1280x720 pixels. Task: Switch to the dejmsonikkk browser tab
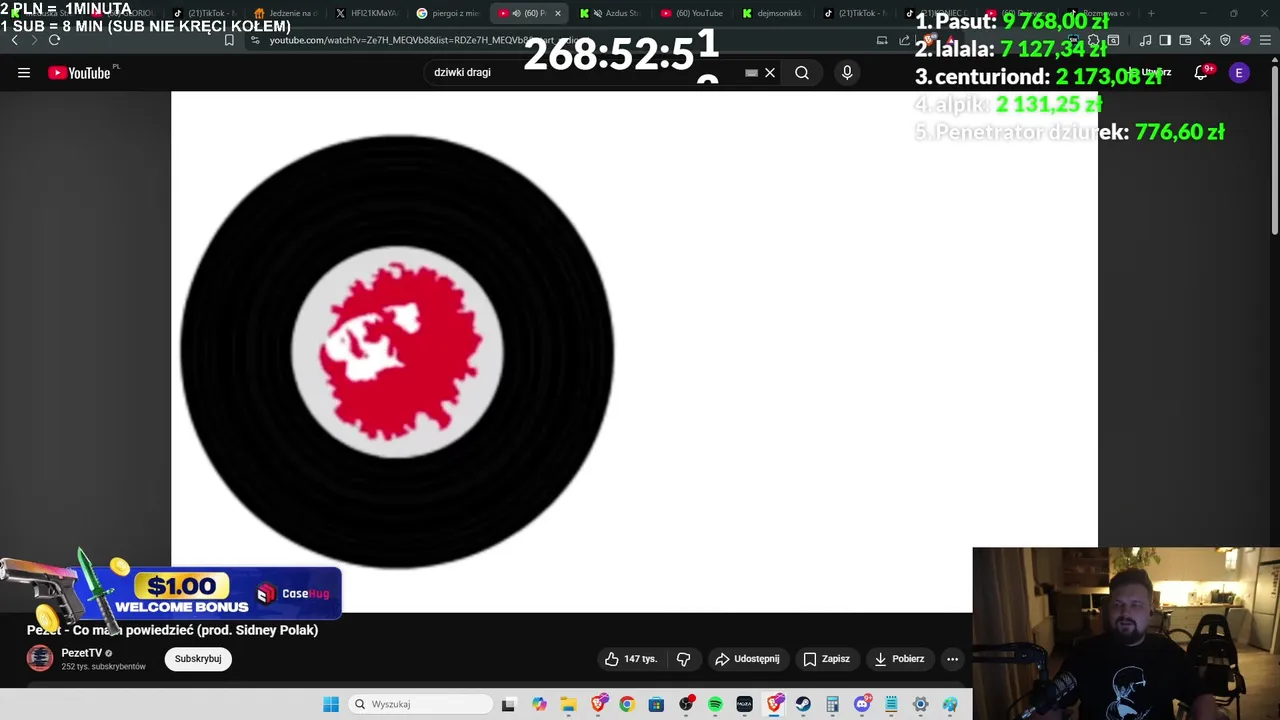coord(773,13)
